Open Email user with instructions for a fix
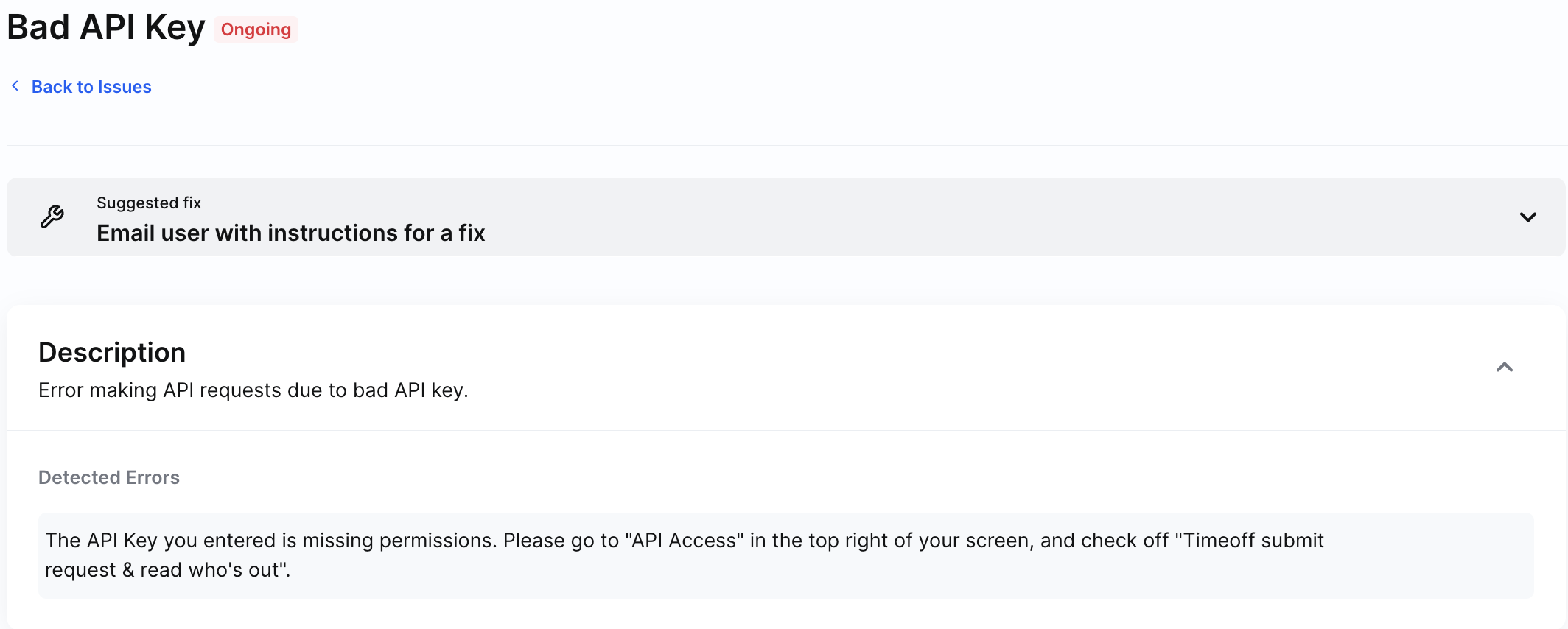1568x629 pixels. point(290,233)
